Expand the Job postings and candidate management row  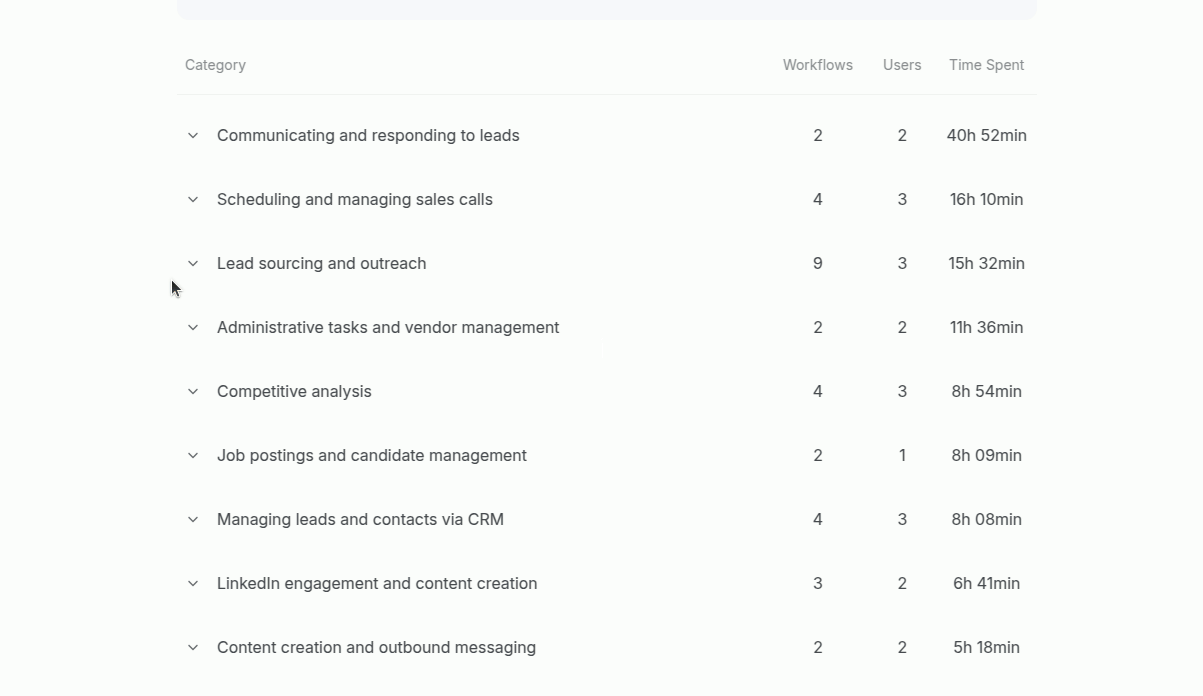click(x=192, y=455)
